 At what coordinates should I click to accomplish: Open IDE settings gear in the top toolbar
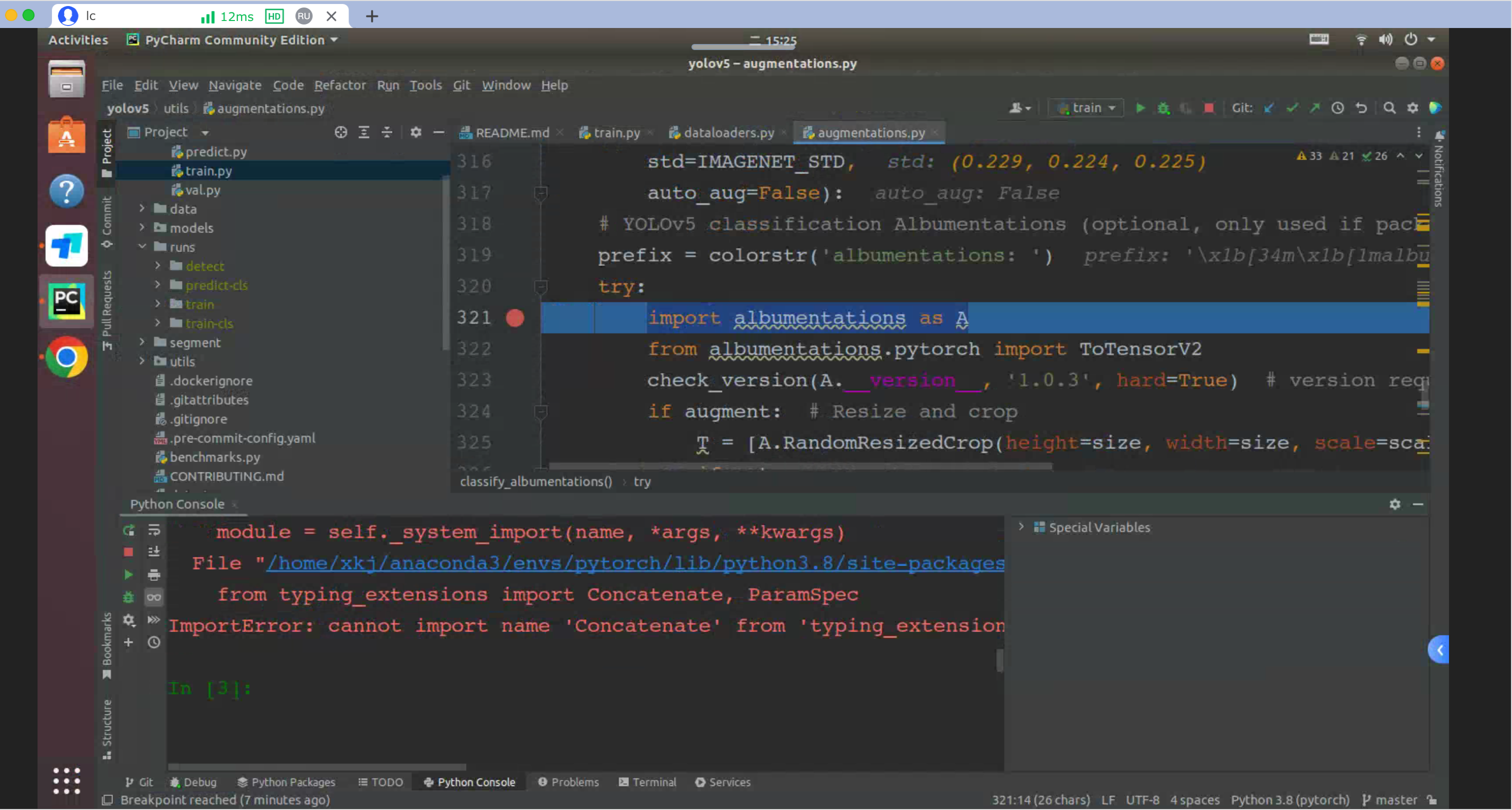pos(1413,108)
